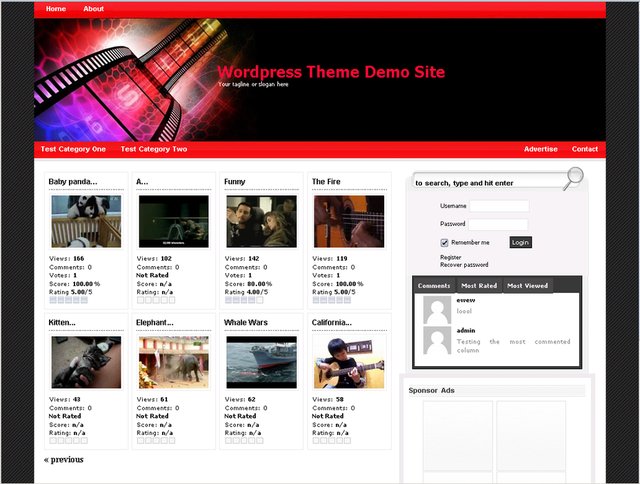Click The Fire video title

click(326, 182)
